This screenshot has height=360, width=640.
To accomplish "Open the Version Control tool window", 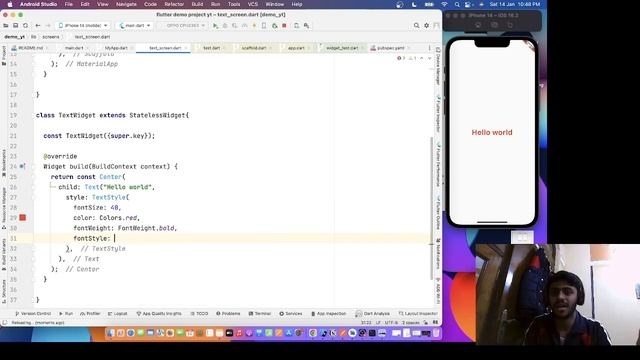I will 33,313.
